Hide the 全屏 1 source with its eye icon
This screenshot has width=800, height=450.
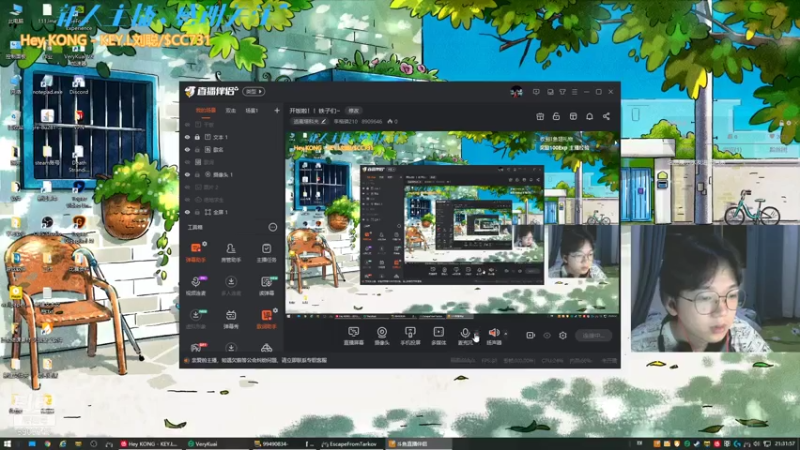[x=187, y=212]
